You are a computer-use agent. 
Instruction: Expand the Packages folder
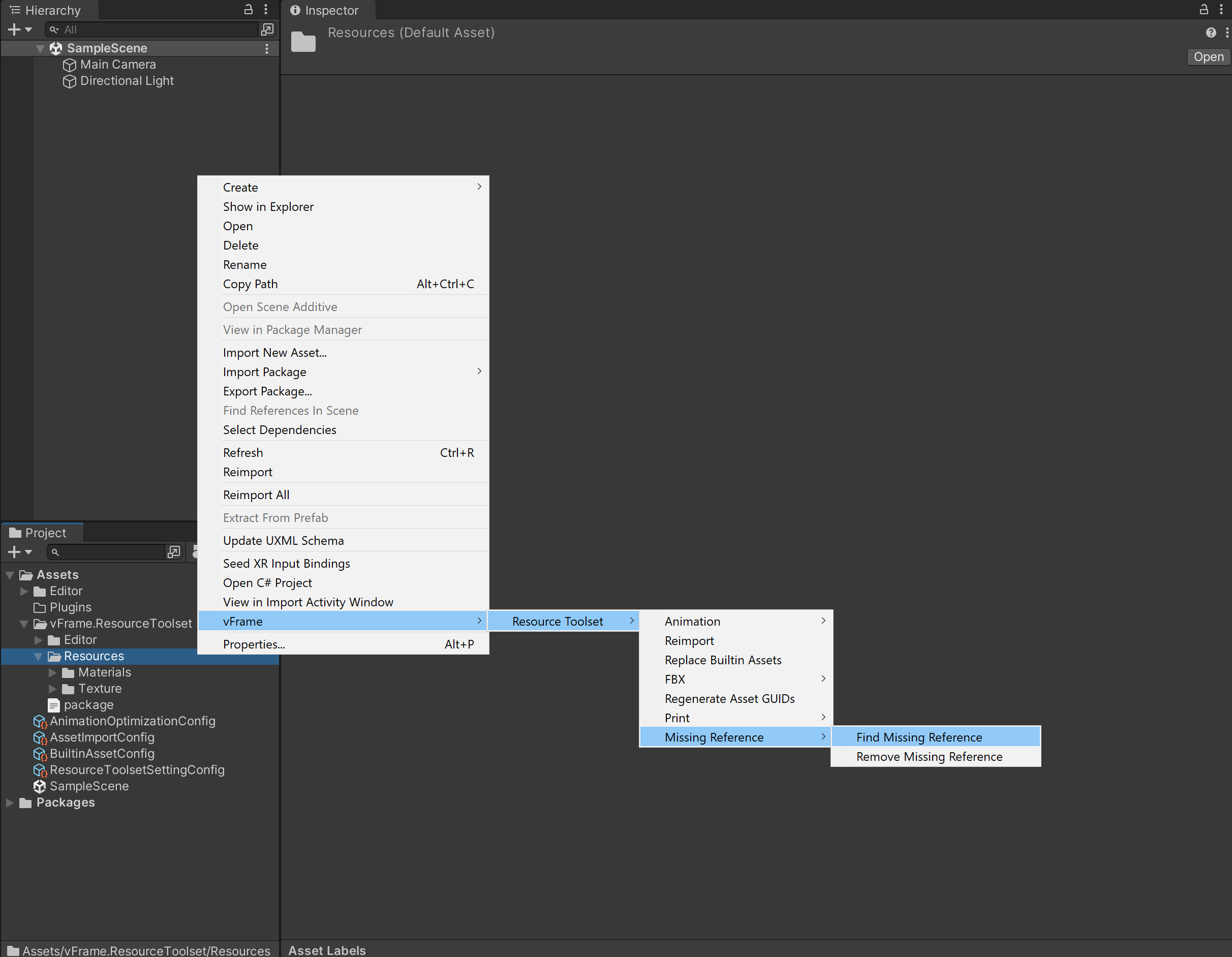tap(10, 802)
